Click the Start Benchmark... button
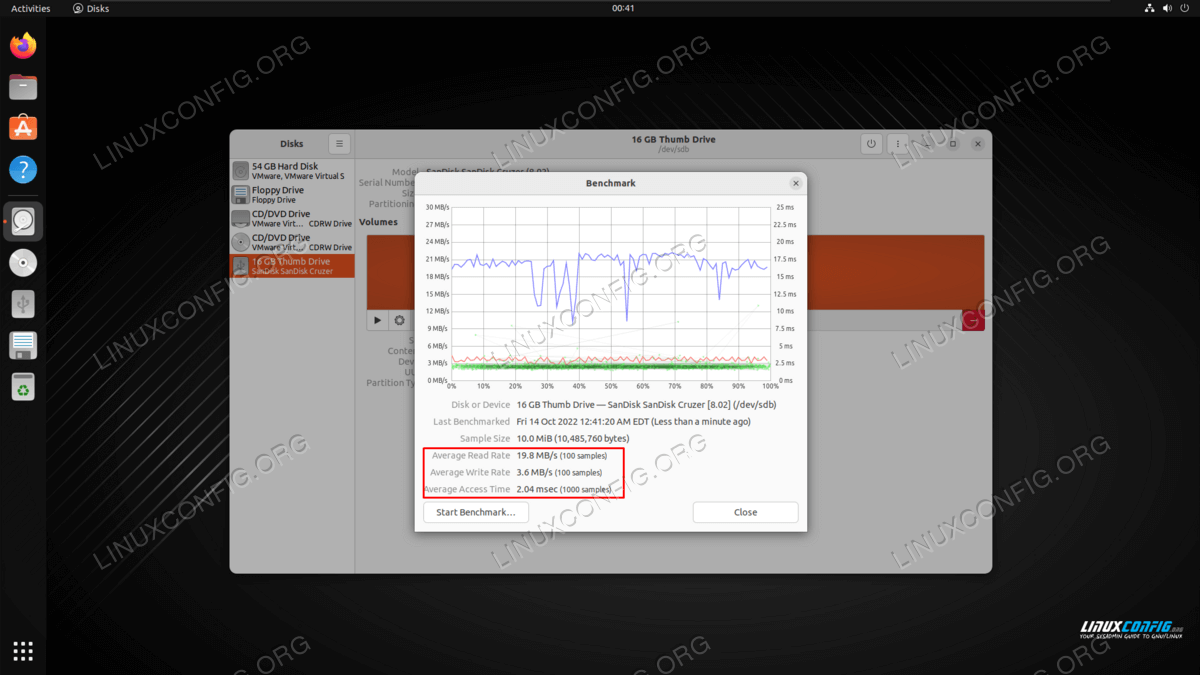This screenshot has width=1200, height=675. point(476,512)
